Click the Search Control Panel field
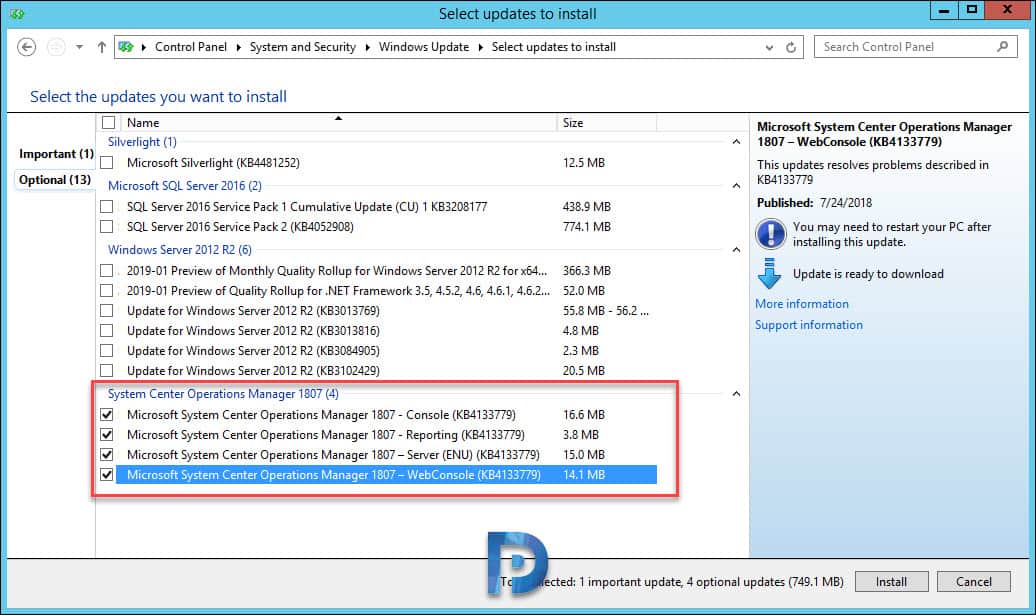Viewport: 1036px width, 615px height. (916, 47)
